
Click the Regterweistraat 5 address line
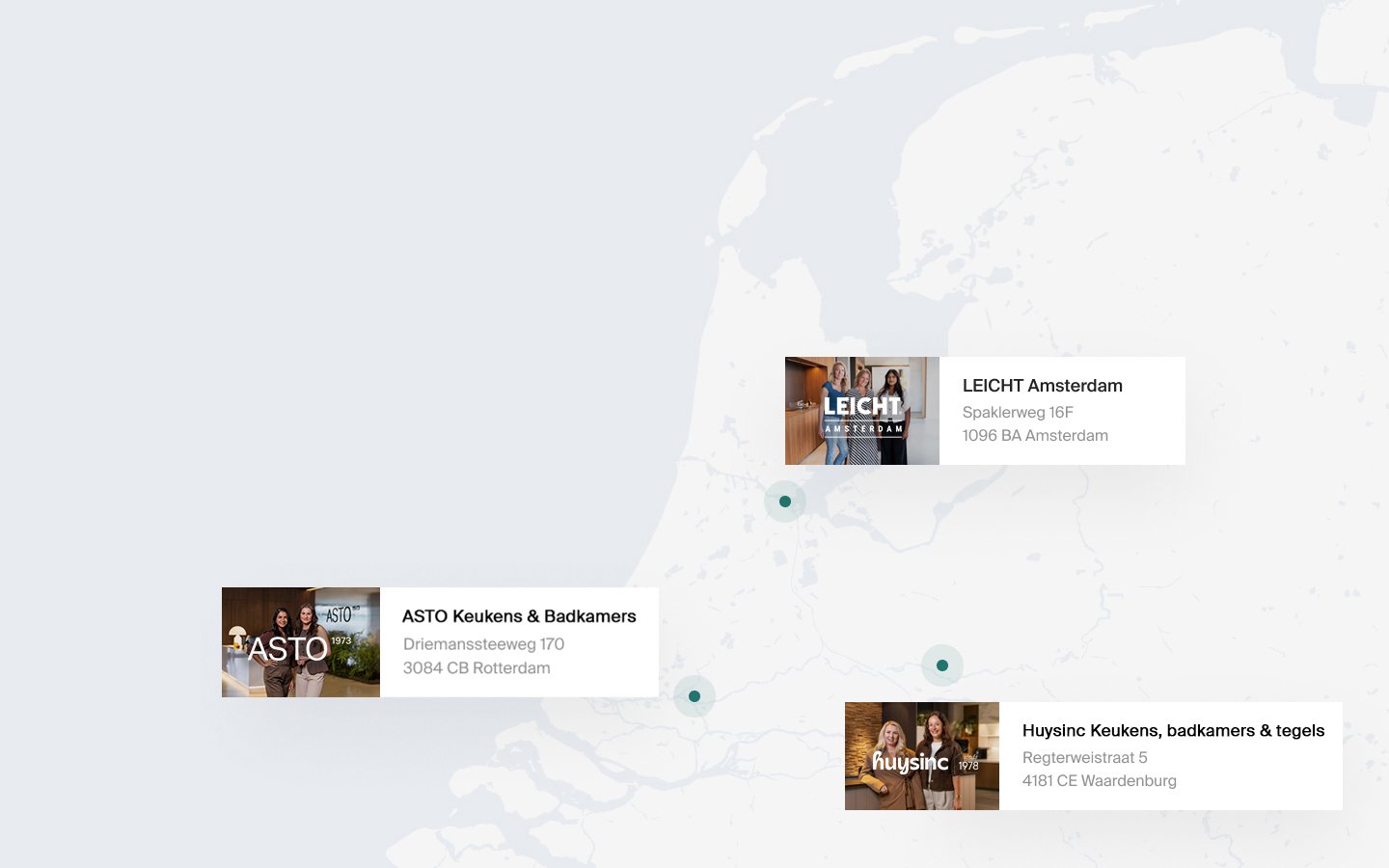(x=1084, y=757)
